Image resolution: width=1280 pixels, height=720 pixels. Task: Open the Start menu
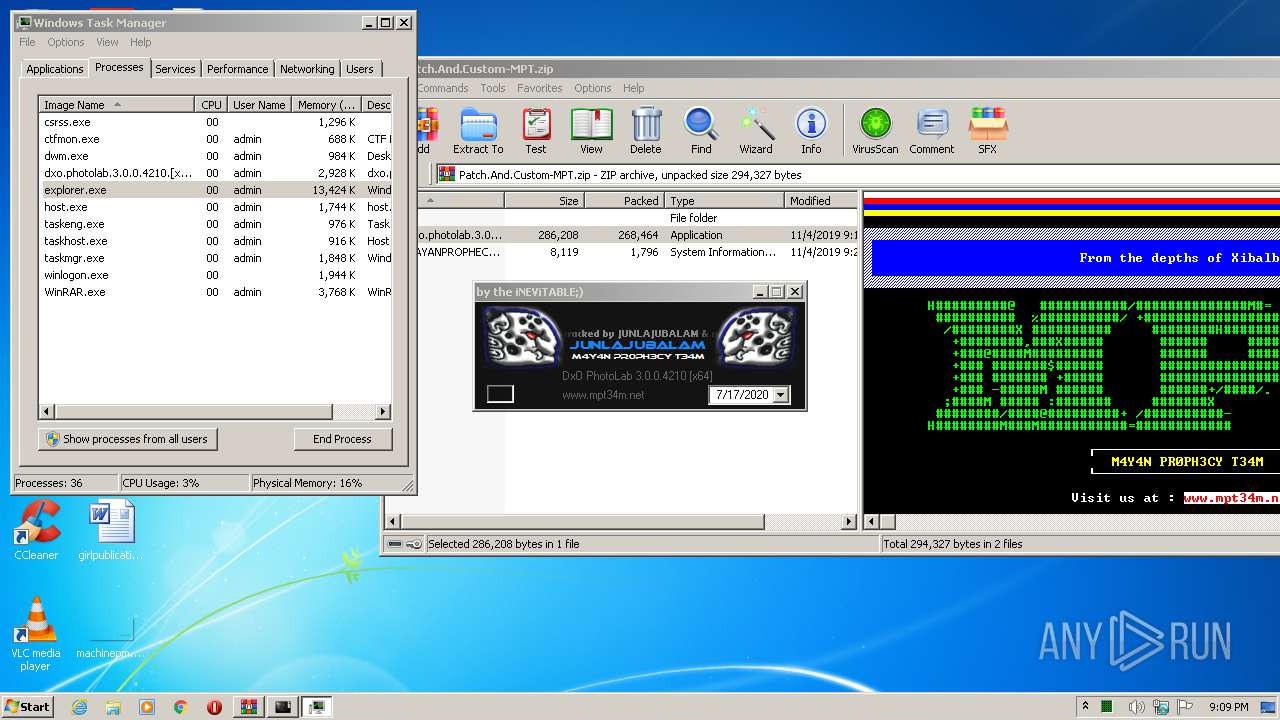(x=27, y=707)
